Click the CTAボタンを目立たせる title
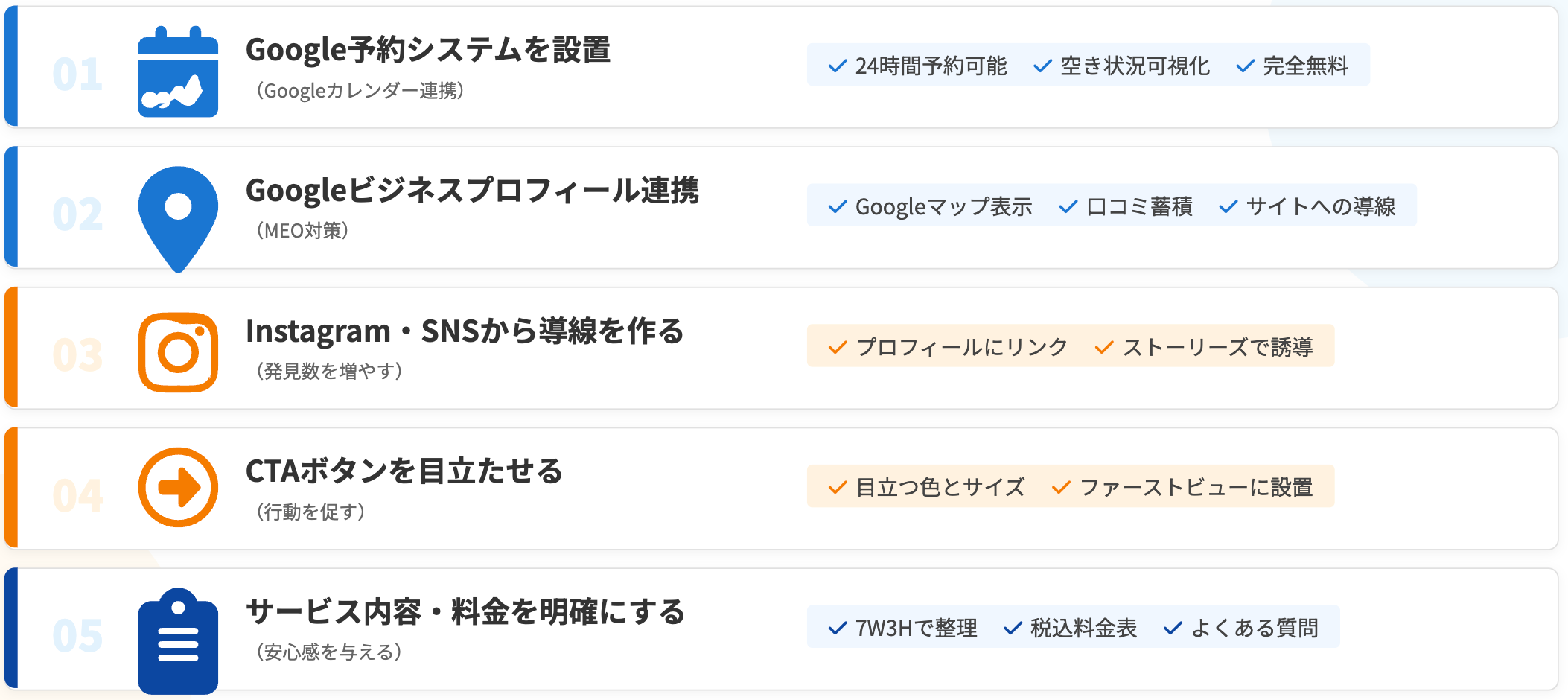1568x700 pixels. (404, 471)
